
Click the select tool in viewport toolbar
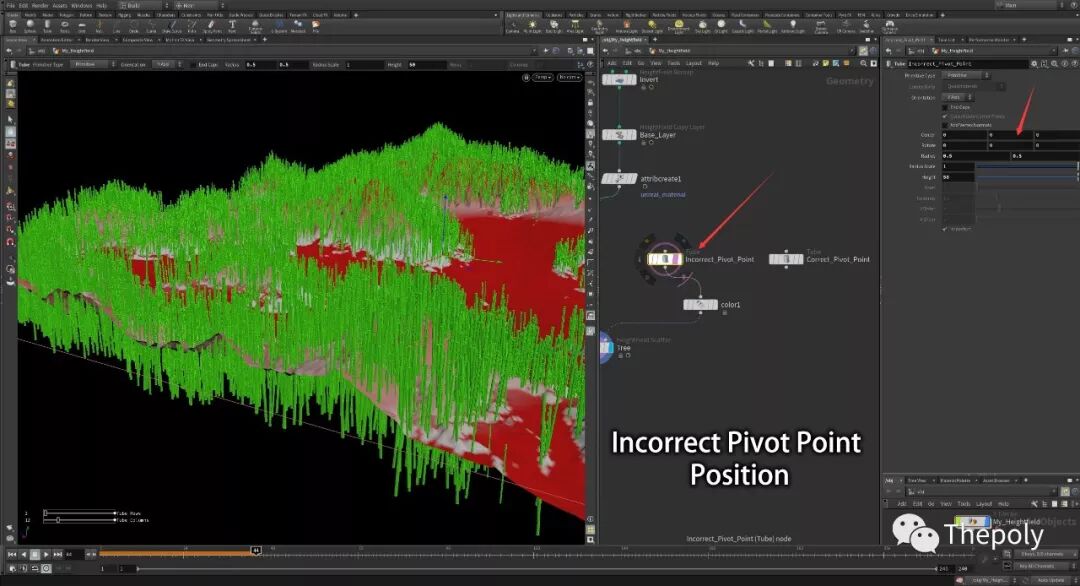pyautogui.click(x=10, y=119)
